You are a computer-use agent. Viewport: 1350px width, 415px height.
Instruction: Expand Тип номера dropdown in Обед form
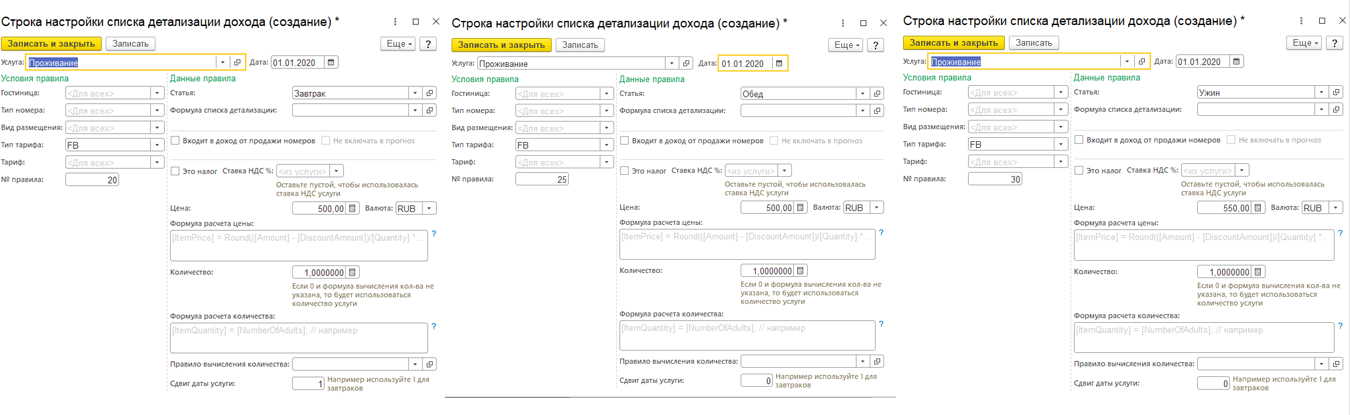pyautogui.click(x=606, y=111)
